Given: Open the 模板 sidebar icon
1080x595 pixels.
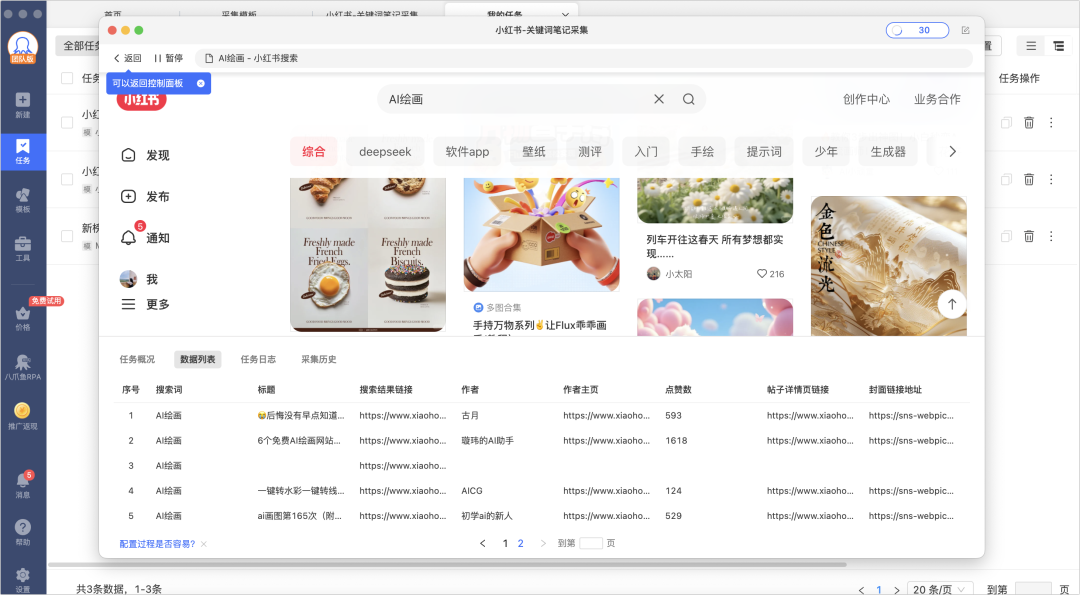Looking at the screenshot, I should tap(23, 200).
